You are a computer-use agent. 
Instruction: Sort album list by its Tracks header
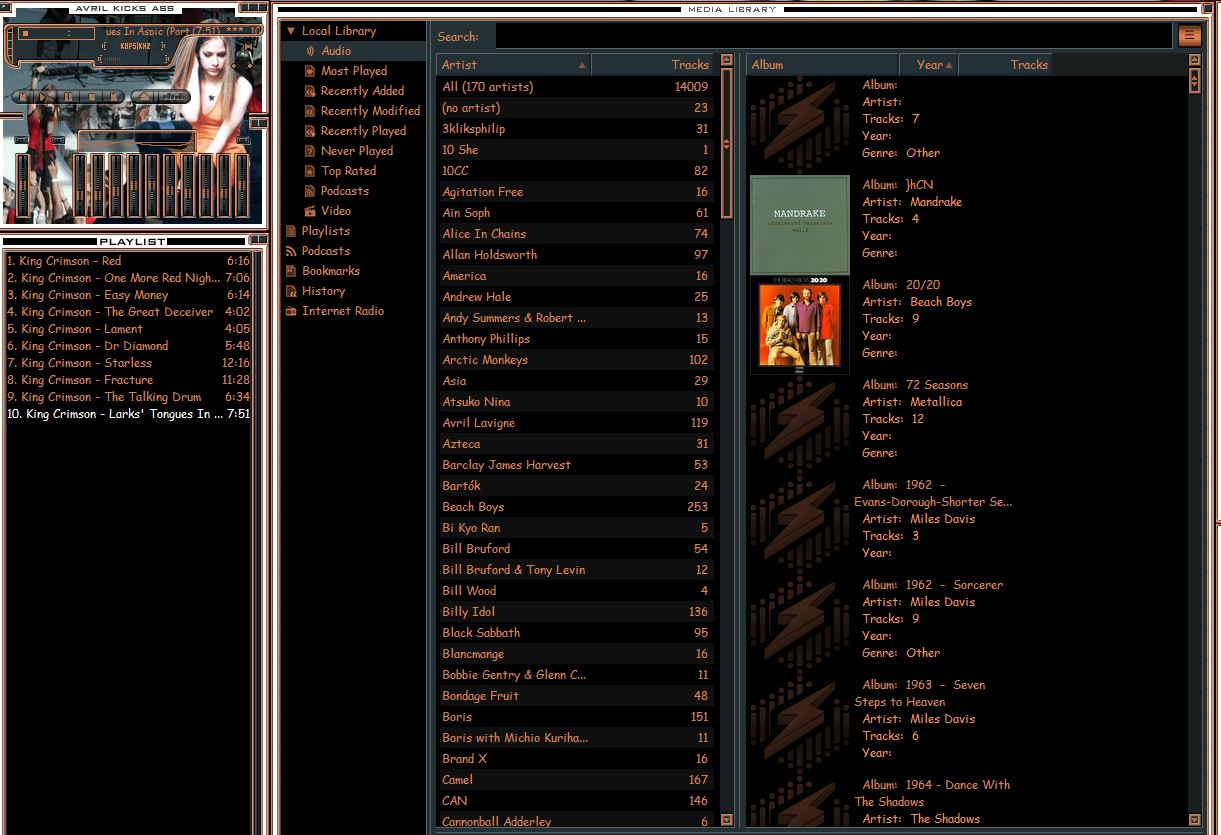[x=1005, y=65]
